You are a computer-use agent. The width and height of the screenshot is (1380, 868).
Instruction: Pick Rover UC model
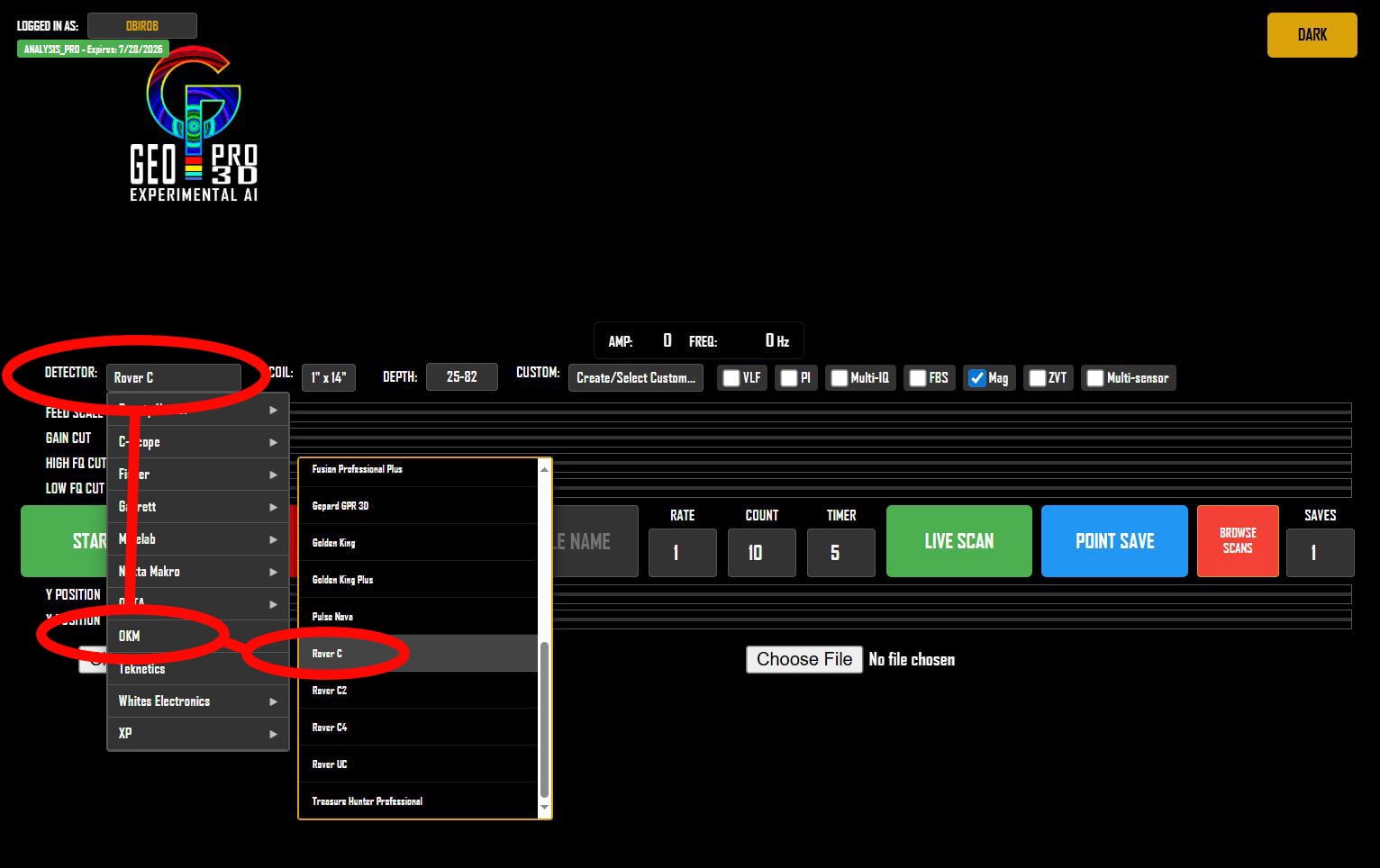click(418, 764)
